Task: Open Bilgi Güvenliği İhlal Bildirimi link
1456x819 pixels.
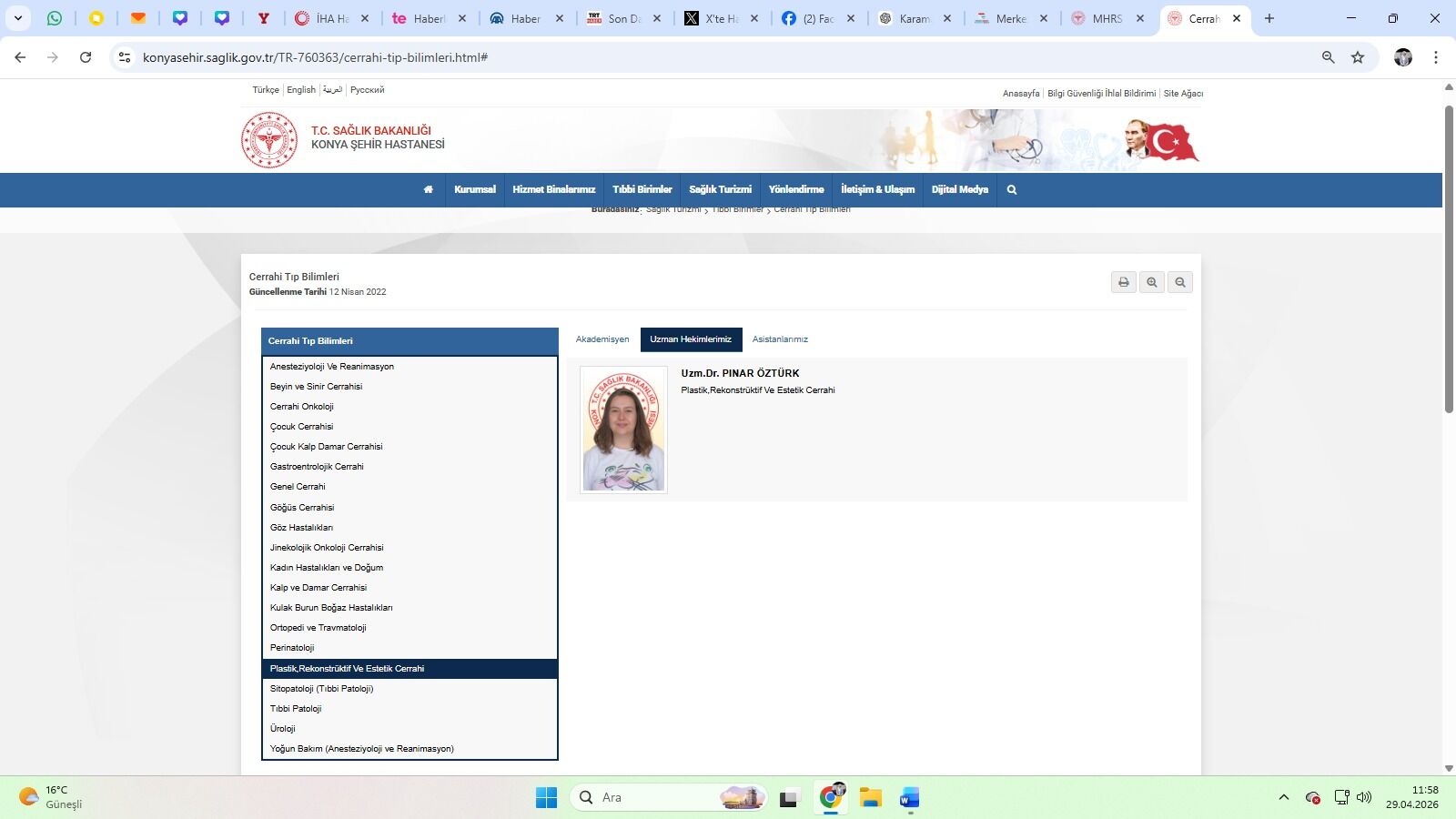Action: (x=1101, y=94)
